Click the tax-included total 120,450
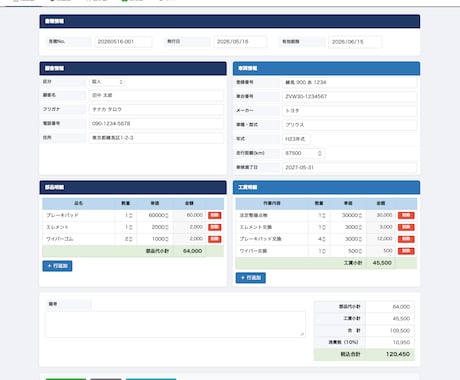460x380 pixels. [398, 354]
